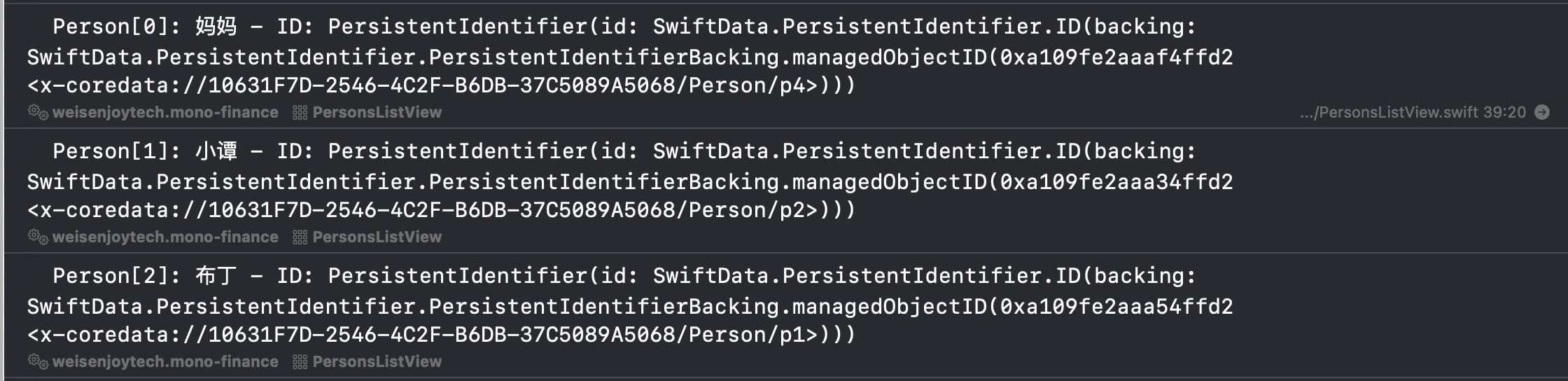Viewport: 1568px width, 381px height.
Task: Click PersonsListView category label under Person[2]
Action: click(x=377, y=361)
